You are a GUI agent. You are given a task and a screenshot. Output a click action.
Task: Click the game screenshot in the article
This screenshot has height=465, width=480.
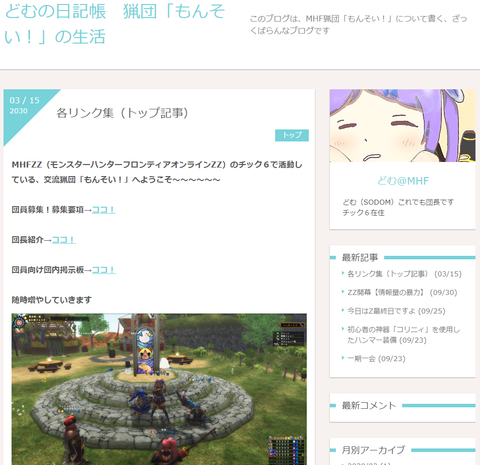coord(159,389)
